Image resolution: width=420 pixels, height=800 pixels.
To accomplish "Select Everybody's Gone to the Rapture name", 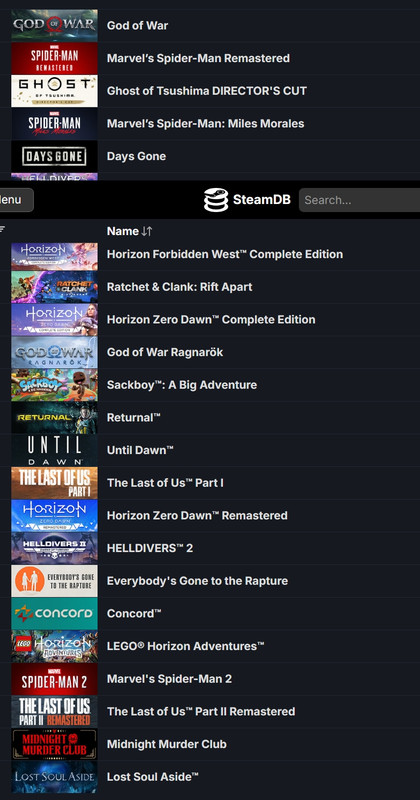I will [197, 581].
